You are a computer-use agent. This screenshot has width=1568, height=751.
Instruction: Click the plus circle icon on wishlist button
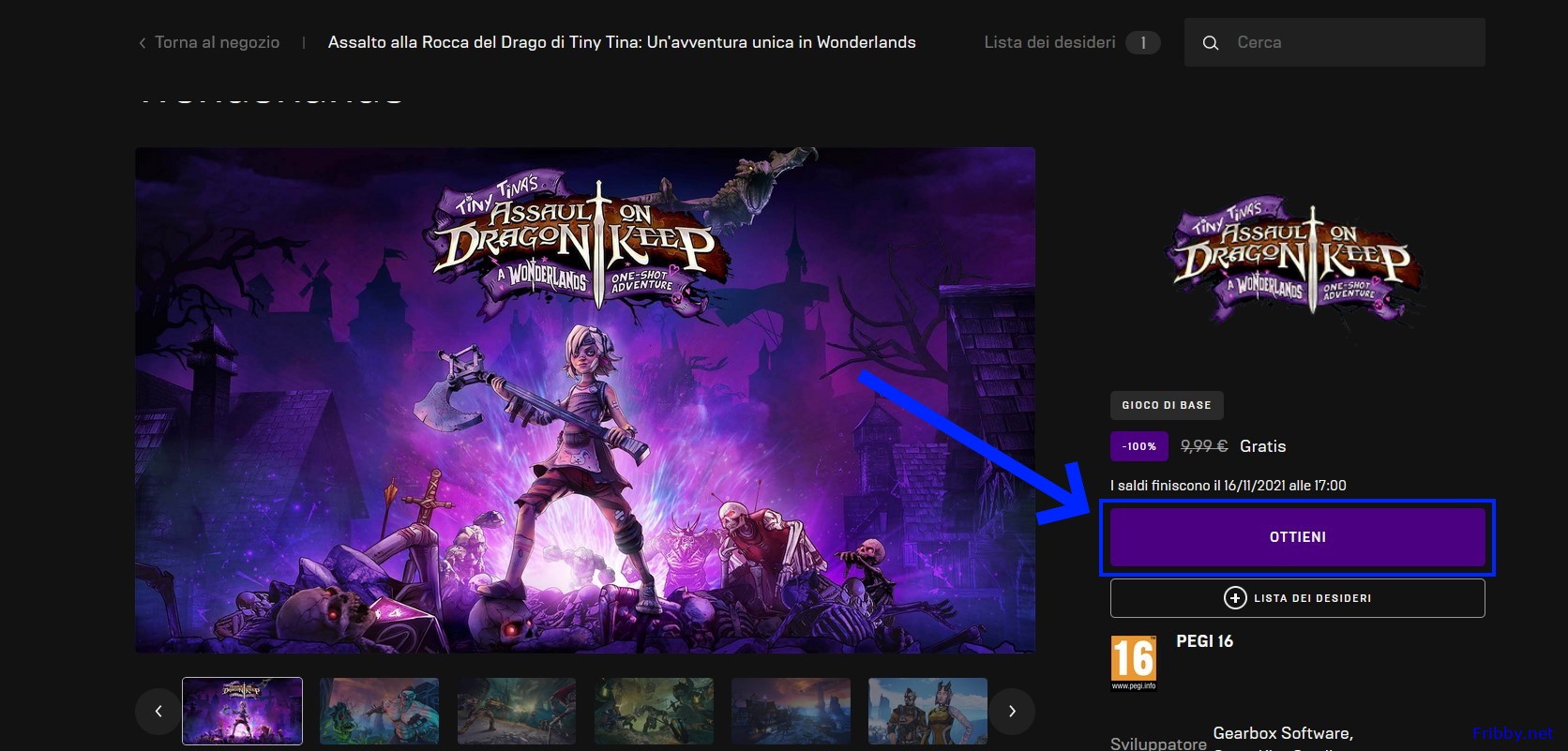click(x=1235, y=598)
